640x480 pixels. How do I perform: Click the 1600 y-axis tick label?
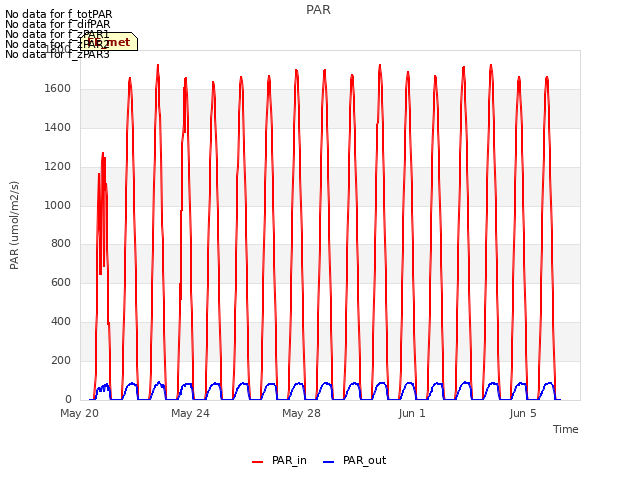point(58,89)
